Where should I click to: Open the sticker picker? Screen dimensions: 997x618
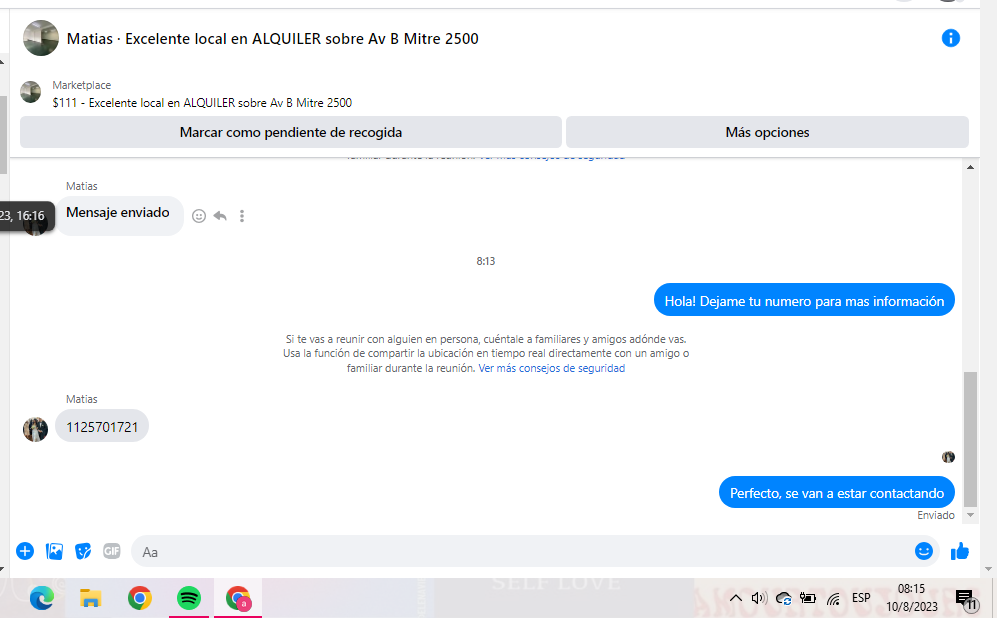tap(83, 551)
